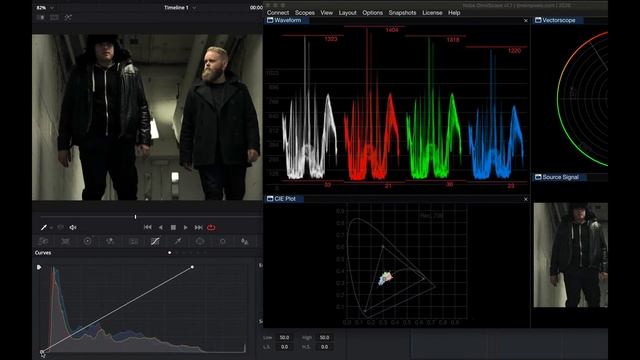
Task: Select the first Curves mode dot
Action: (x=169, y=253)
